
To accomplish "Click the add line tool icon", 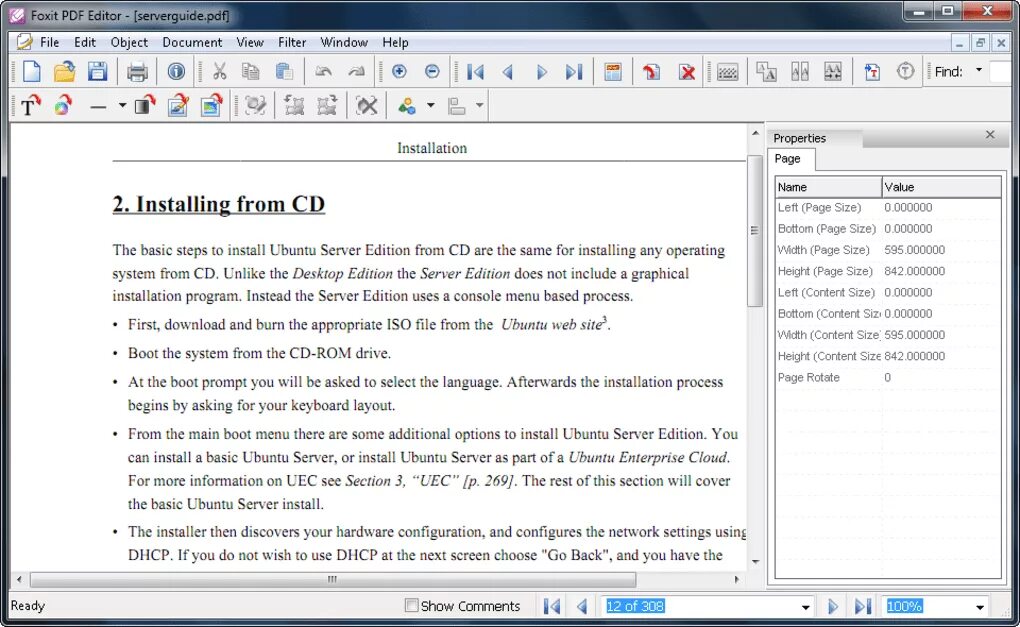I will coord(98,106).
